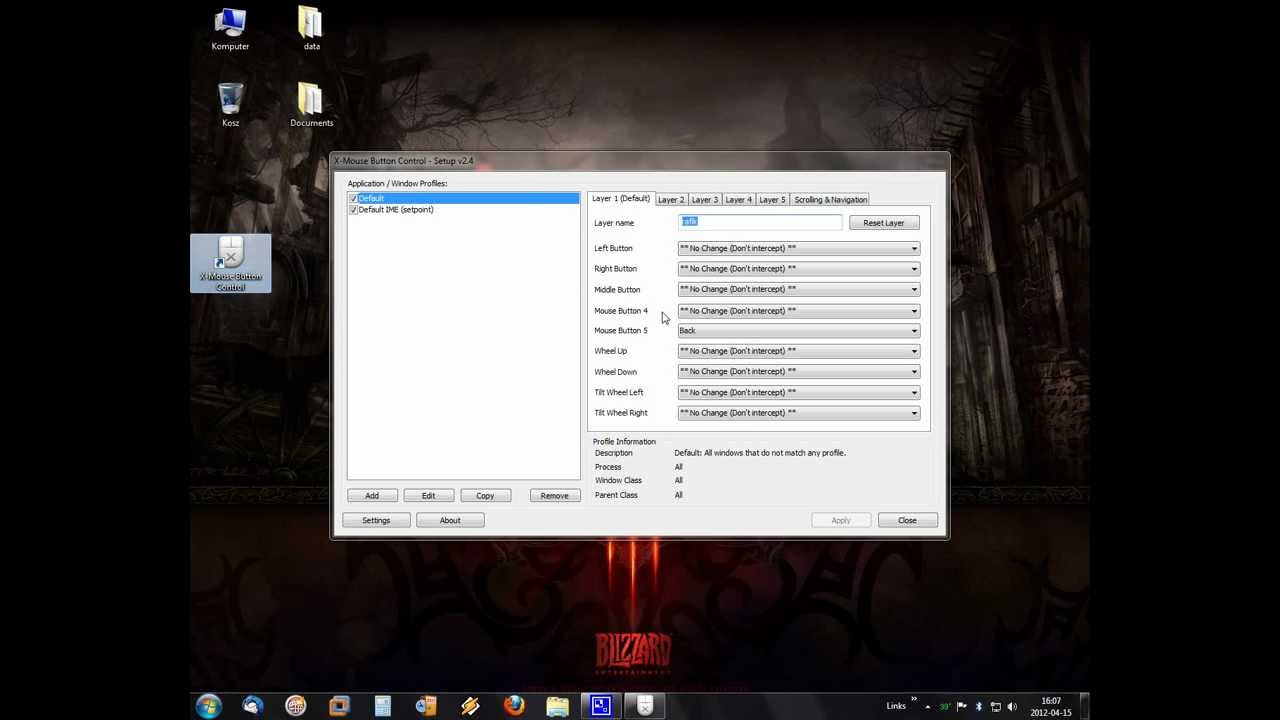1280x720 pixels.
Task: Open the Middle Button action dropdown
Action: (798, 289)
